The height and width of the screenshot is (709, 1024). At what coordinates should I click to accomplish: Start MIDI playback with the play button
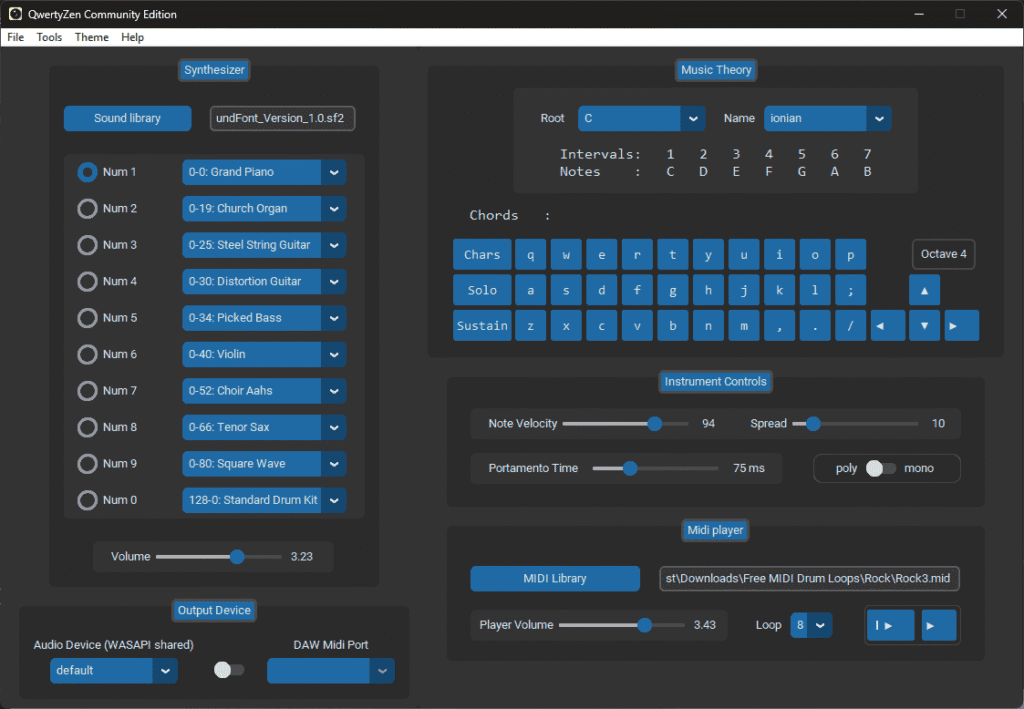(x=939, y=625)
